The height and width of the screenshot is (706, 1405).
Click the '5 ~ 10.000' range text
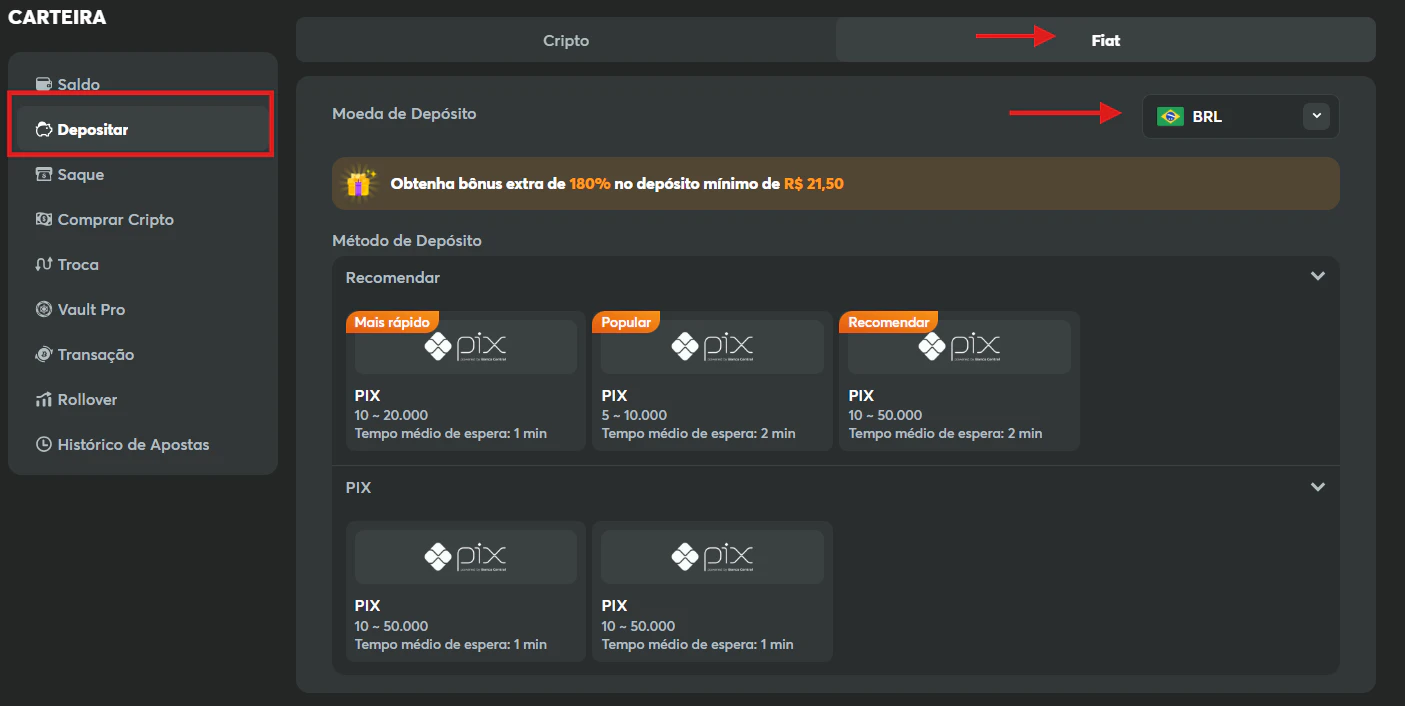[634, 415]
